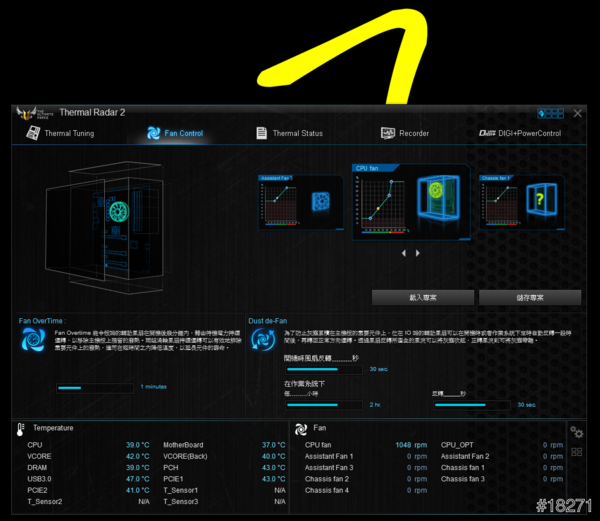Image resolution: width=600 pixels, height=521 pixels.
Task: Click the Fan OverTime heading
Action: (x=42, y=321)
